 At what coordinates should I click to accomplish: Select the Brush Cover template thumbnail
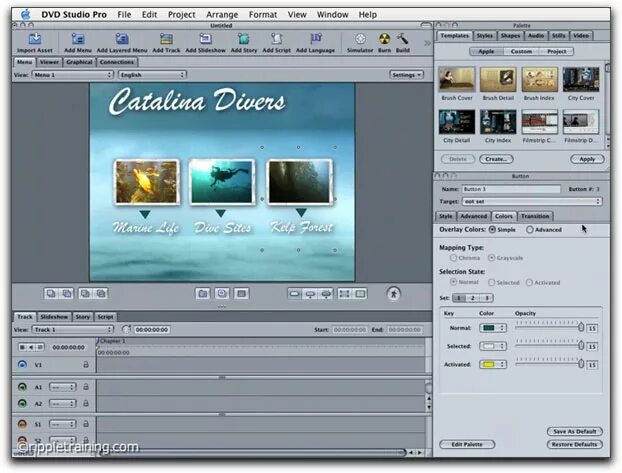457,79
